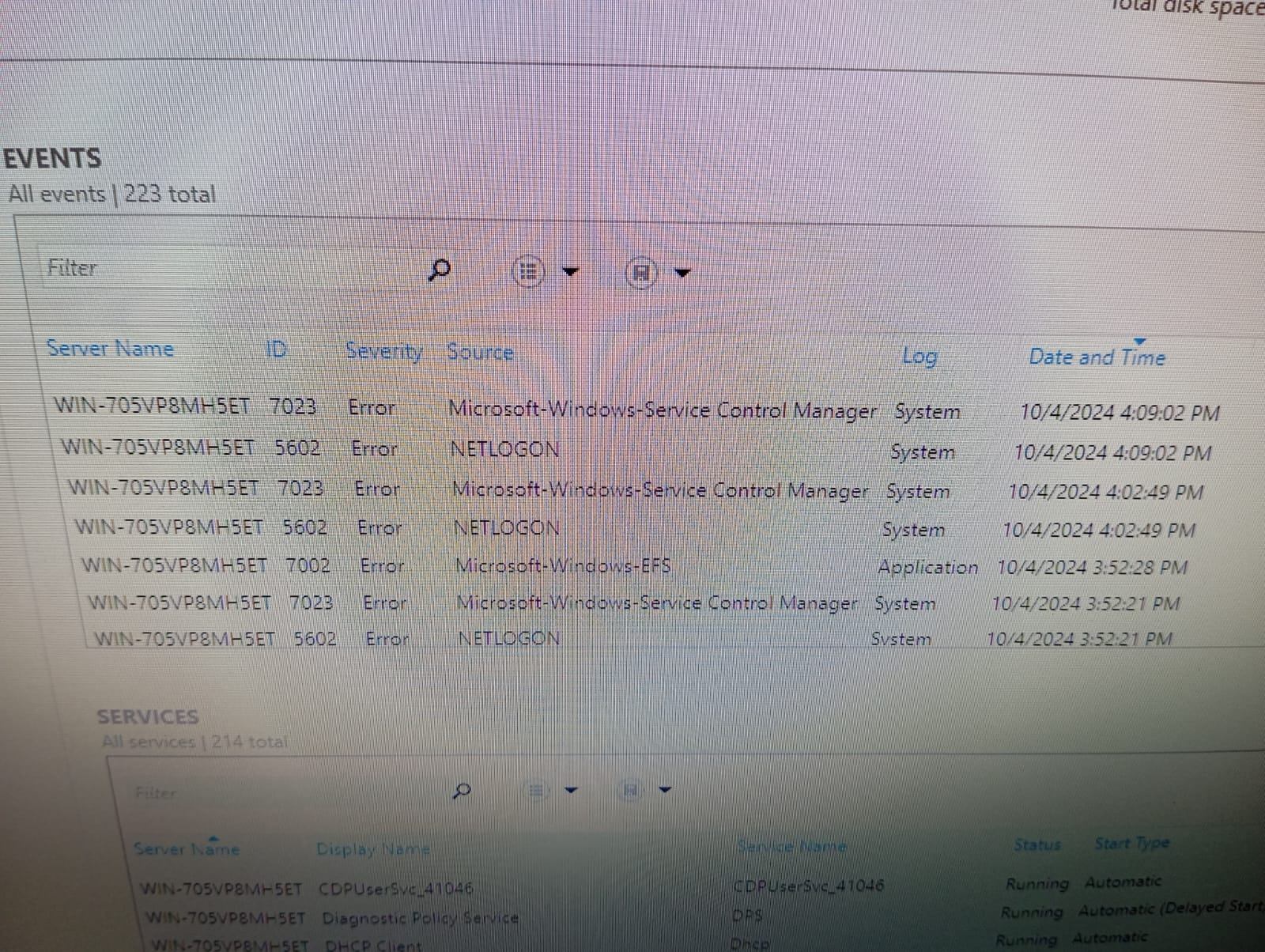Click the search icon in the Events filter bar
The image size is (1265, 952).
click(x=440, y=270)
